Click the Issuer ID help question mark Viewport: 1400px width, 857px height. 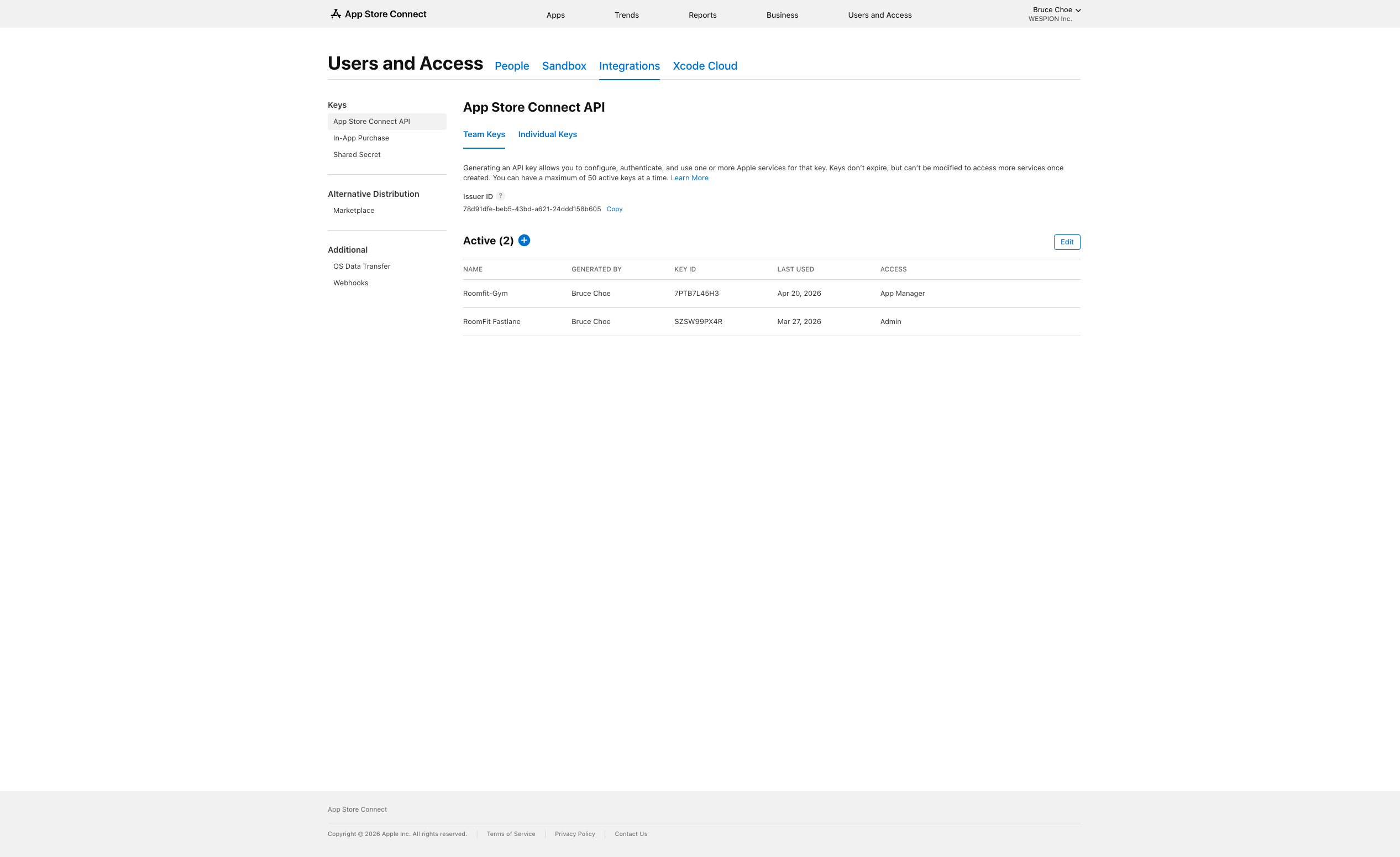tap(500, 196)
